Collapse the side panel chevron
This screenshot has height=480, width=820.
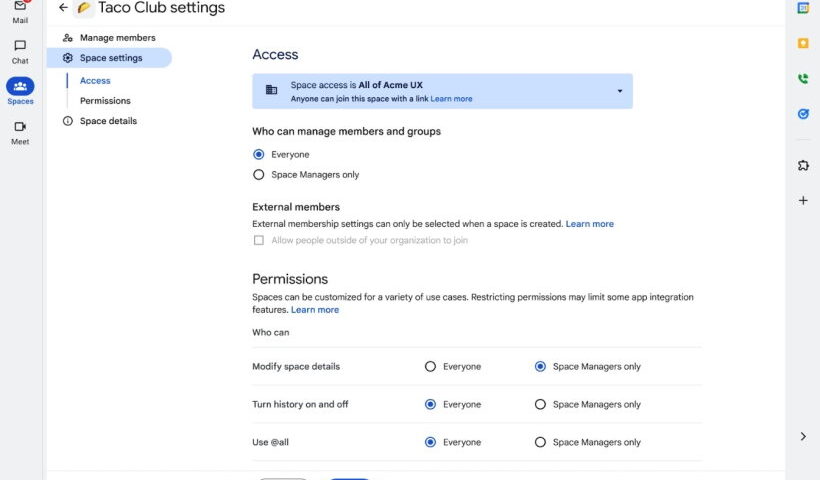pos(803,436)
